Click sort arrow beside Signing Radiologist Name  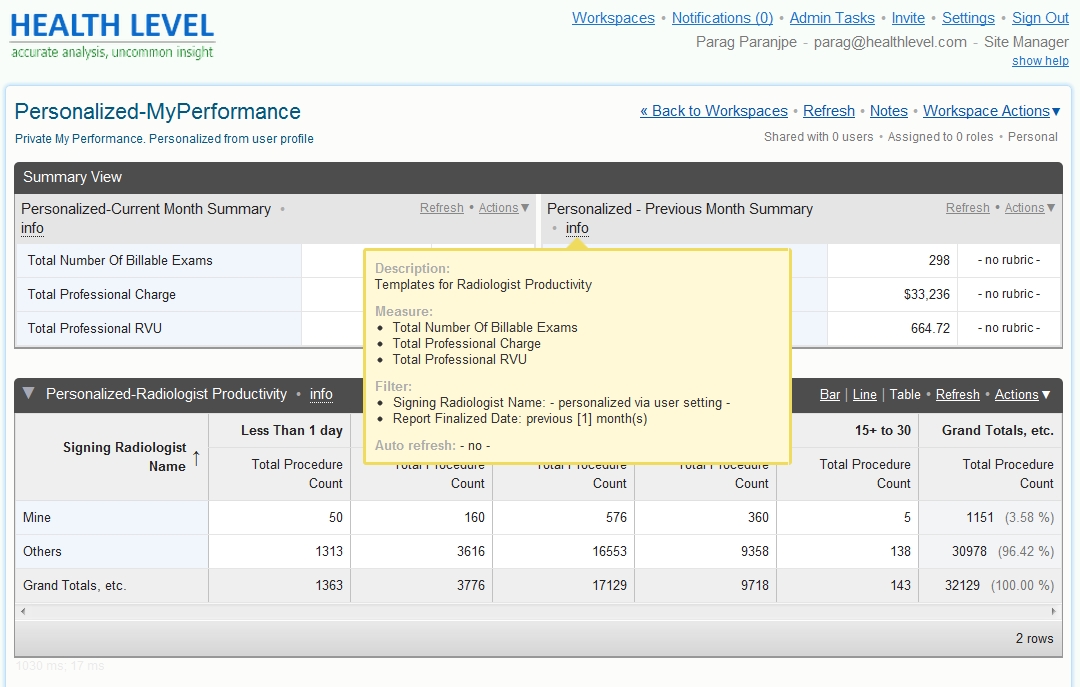tap(196, 458)
